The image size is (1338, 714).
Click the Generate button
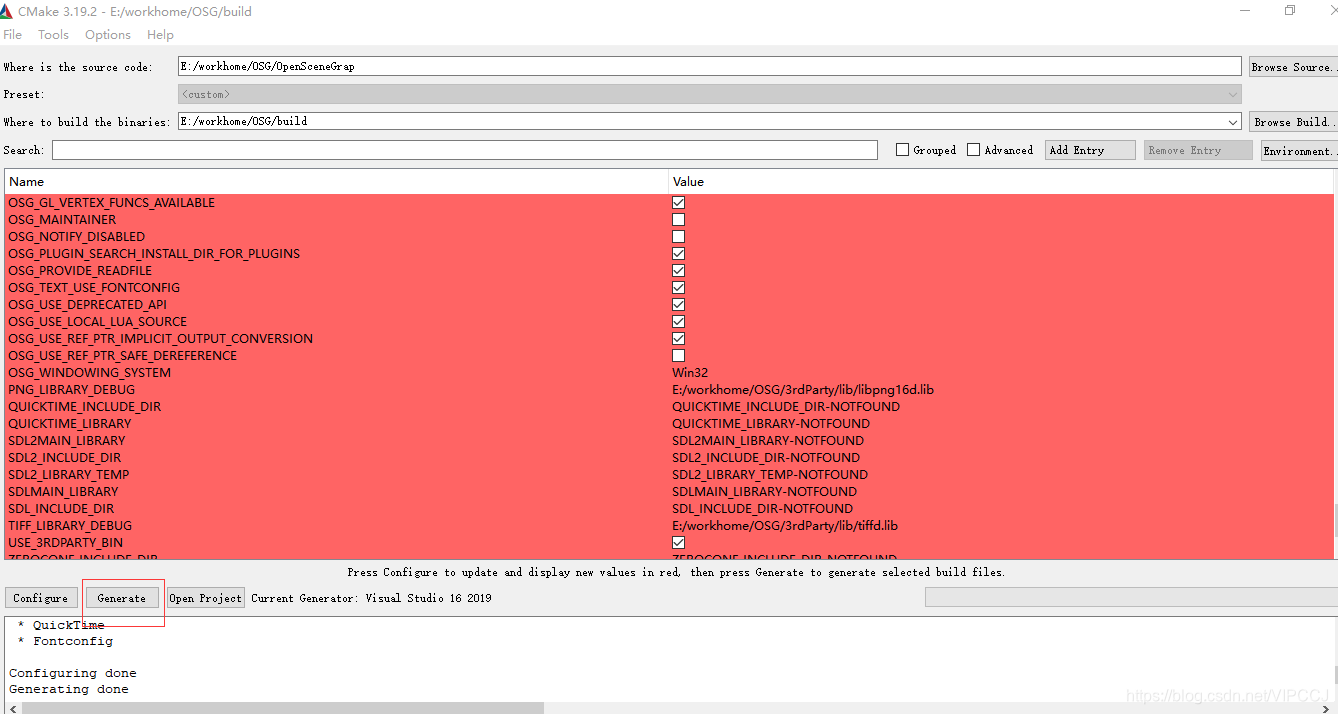pyautogui.click(x=122, y=598)
